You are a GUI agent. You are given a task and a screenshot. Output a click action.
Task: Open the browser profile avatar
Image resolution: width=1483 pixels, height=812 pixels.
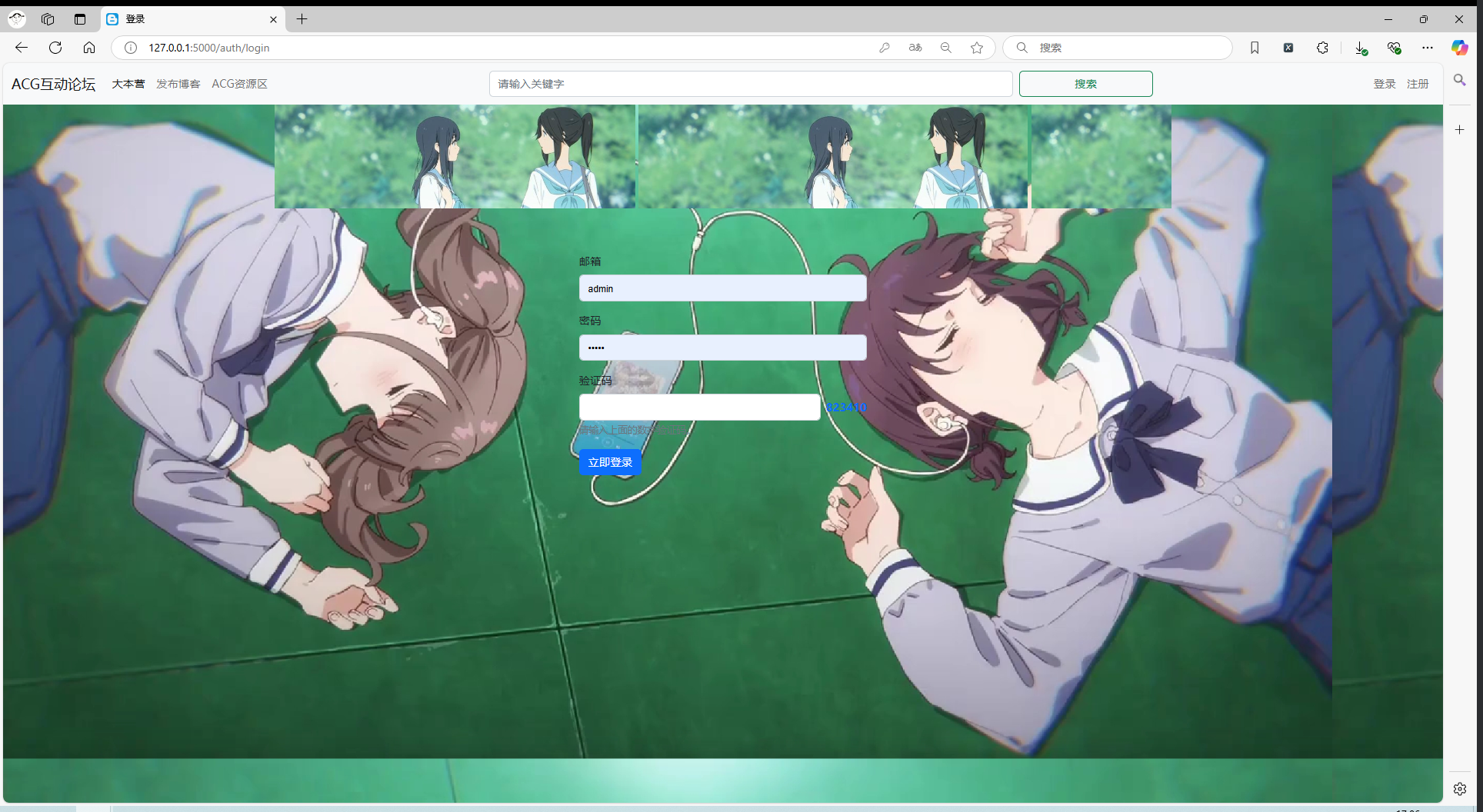[17, 19]
